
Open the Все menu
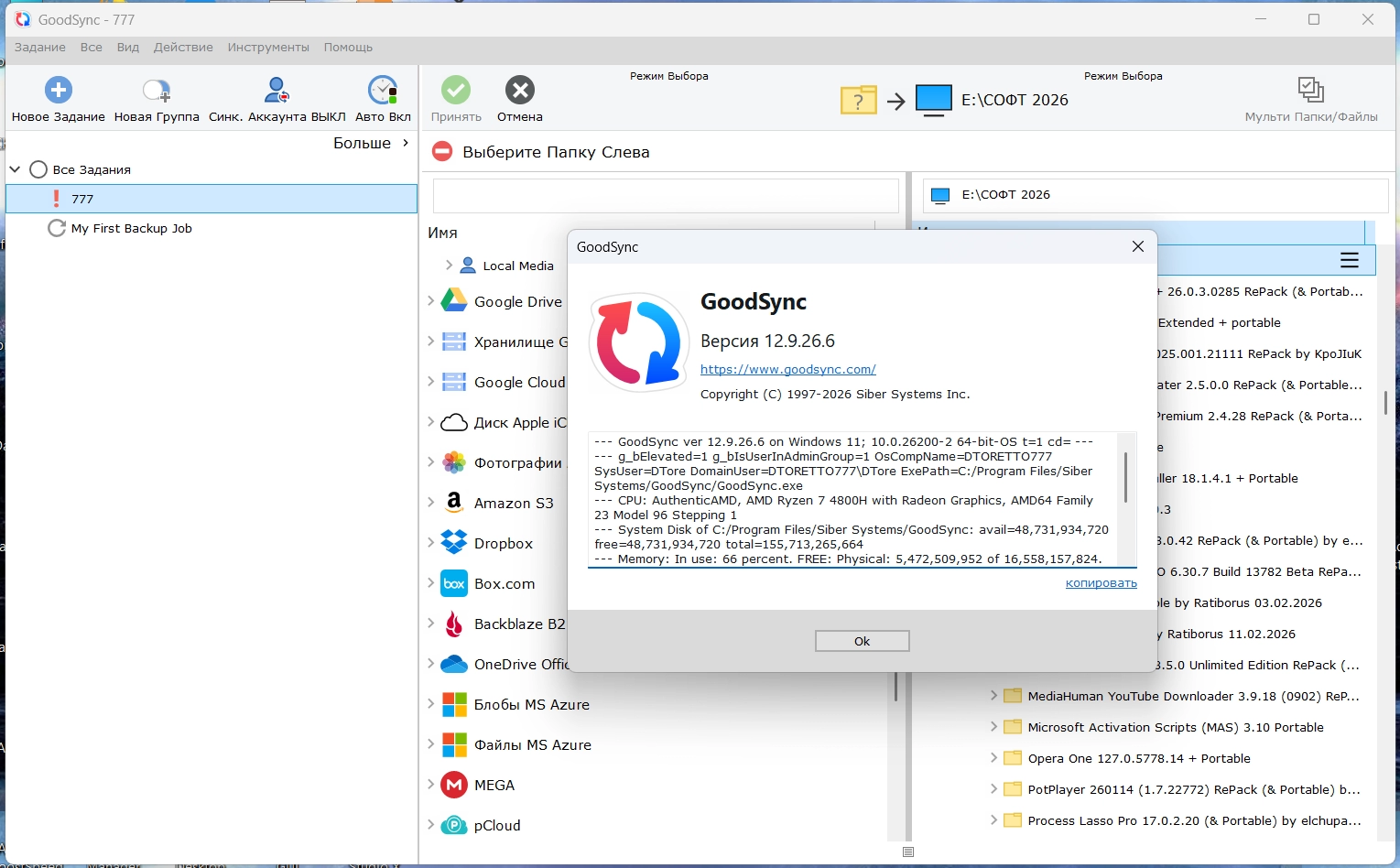point(92,48)
